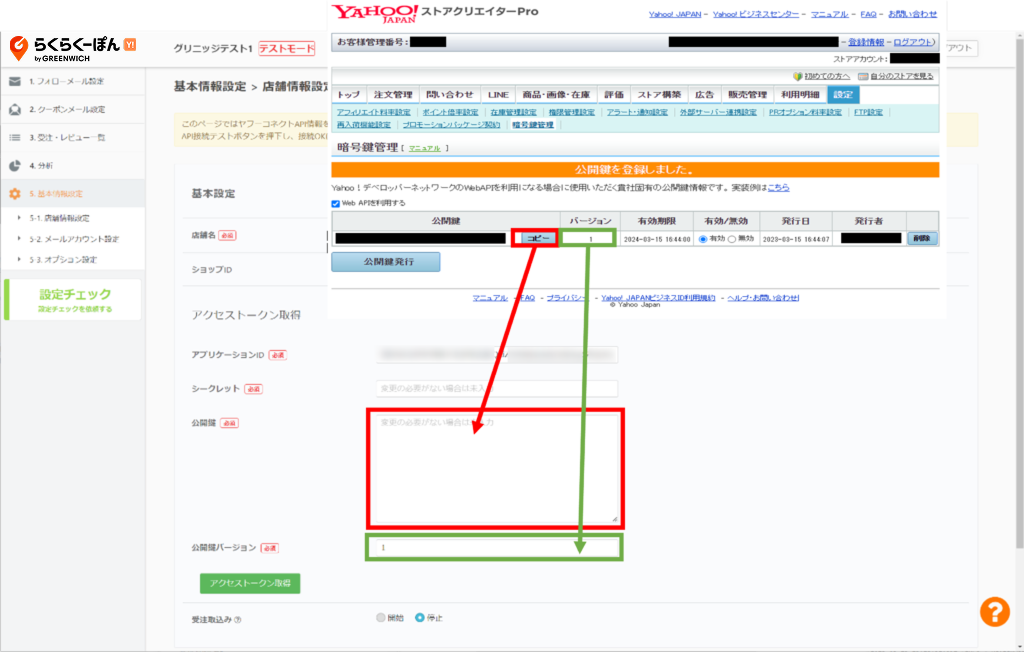Open the 注文管理 tab

tap(392, 95)
